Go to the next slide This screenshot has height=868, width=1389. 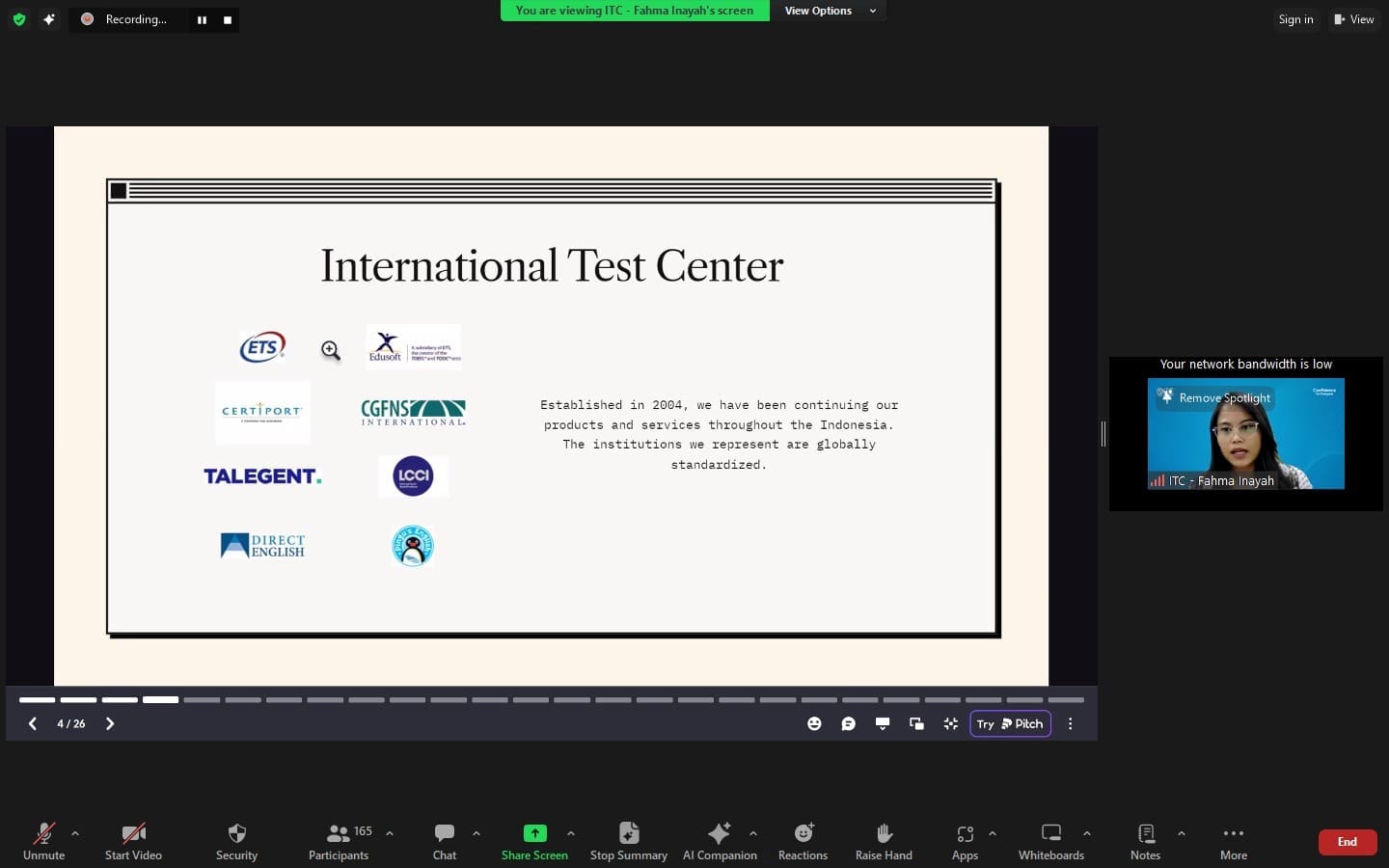click(110, 723)
